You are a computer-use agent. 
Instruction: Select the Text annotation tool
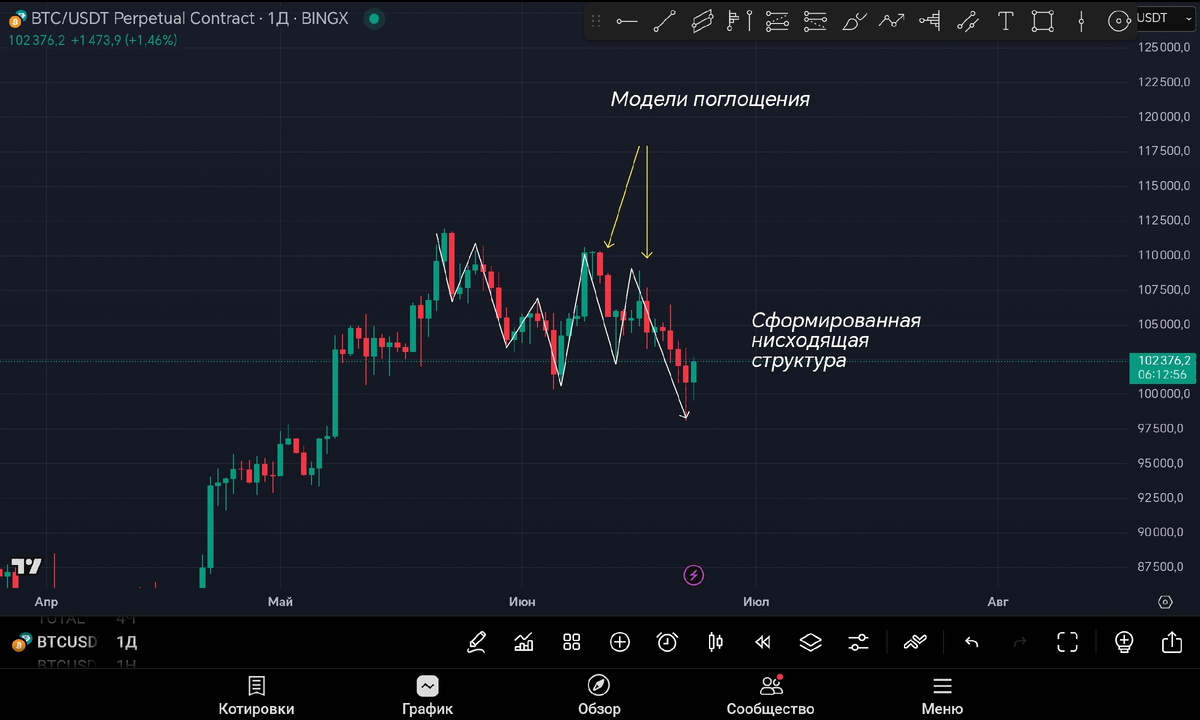tap(1005, 21)
